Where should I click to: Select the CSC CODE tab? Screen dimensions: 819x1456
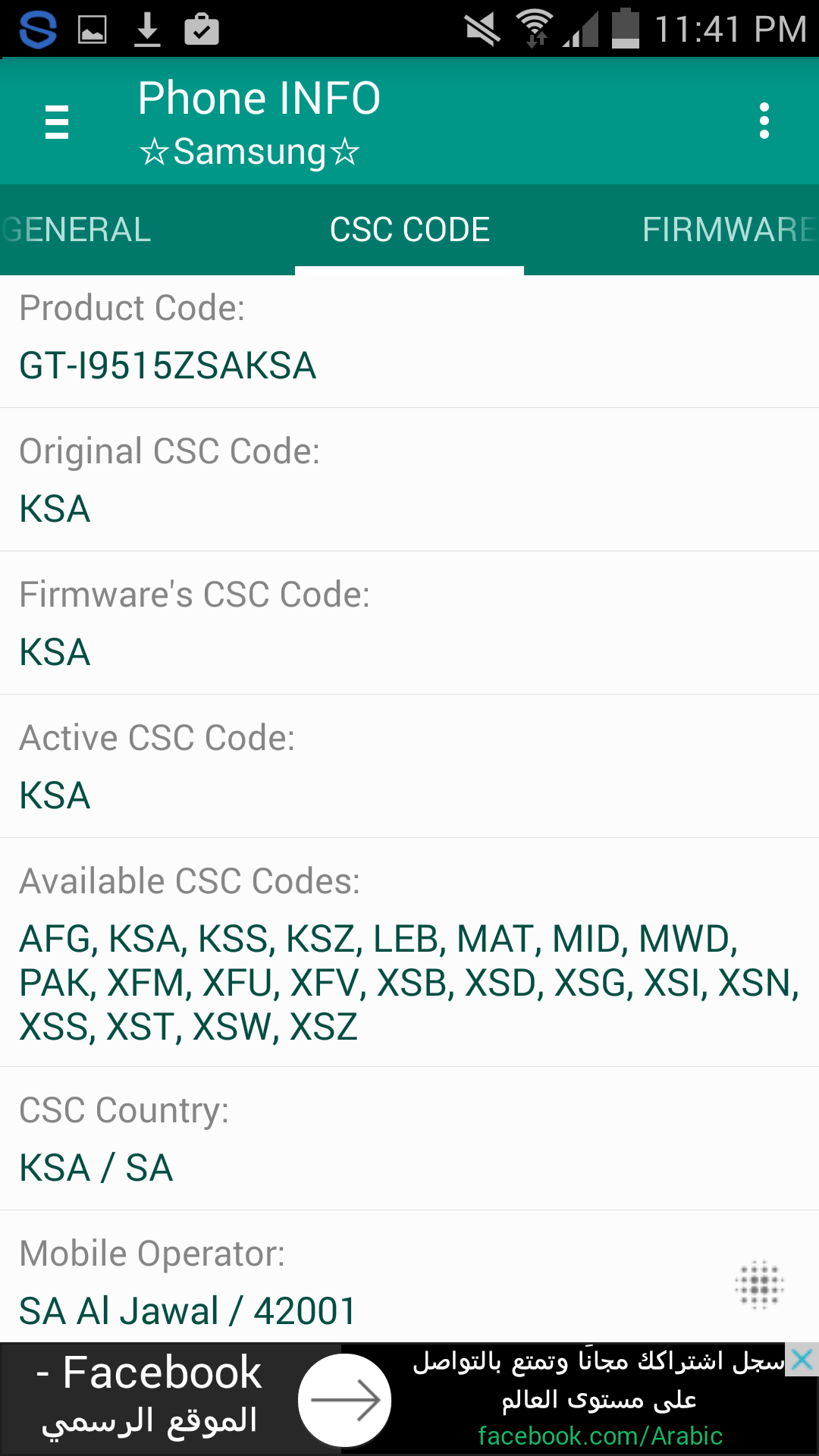click(409, 230)
